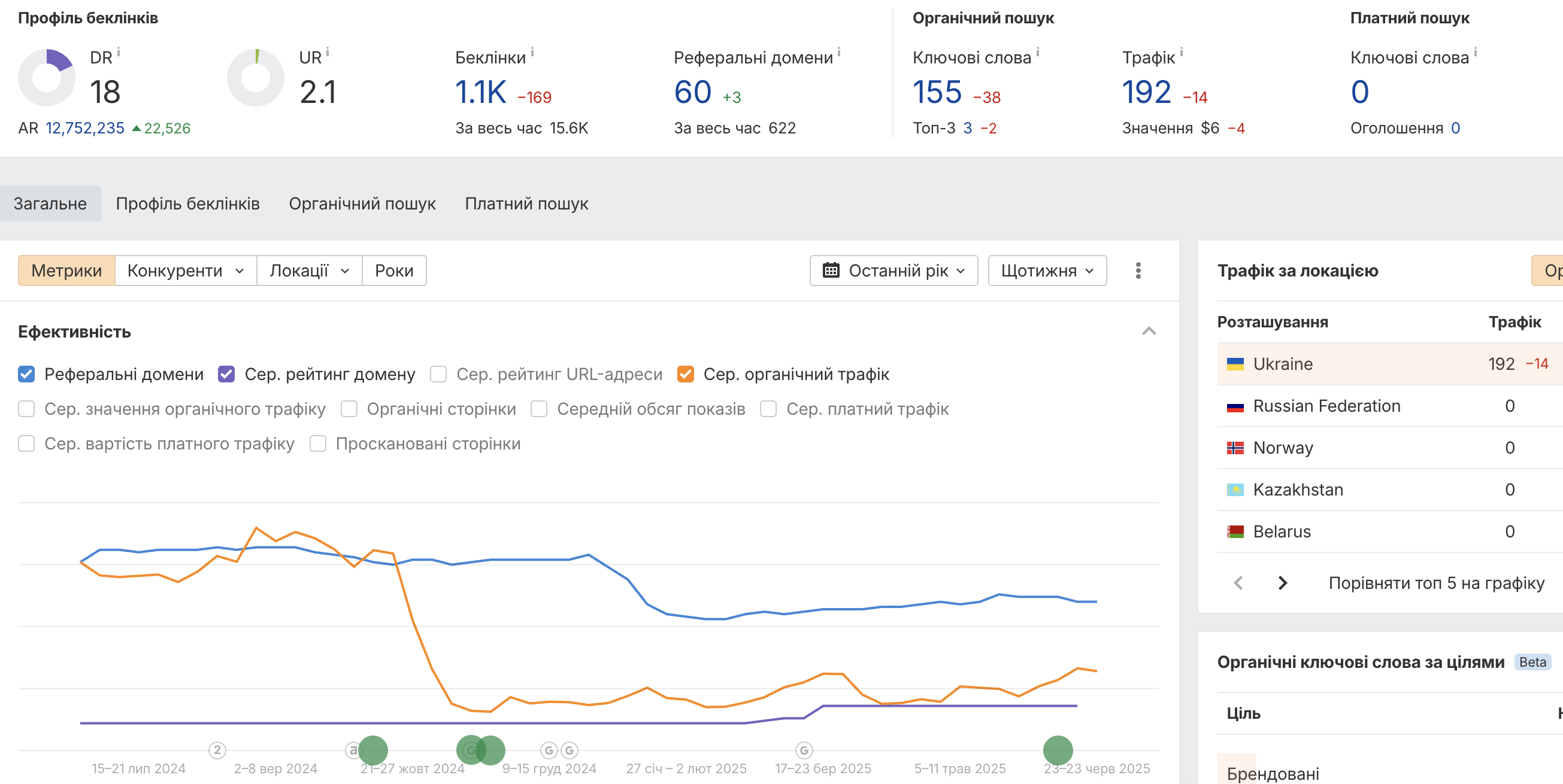This screenshot has height=784, width=1563.
Task: Uncheck Реферальні домени checkbox
Action: pyautogui.click(x=27, y=374)
